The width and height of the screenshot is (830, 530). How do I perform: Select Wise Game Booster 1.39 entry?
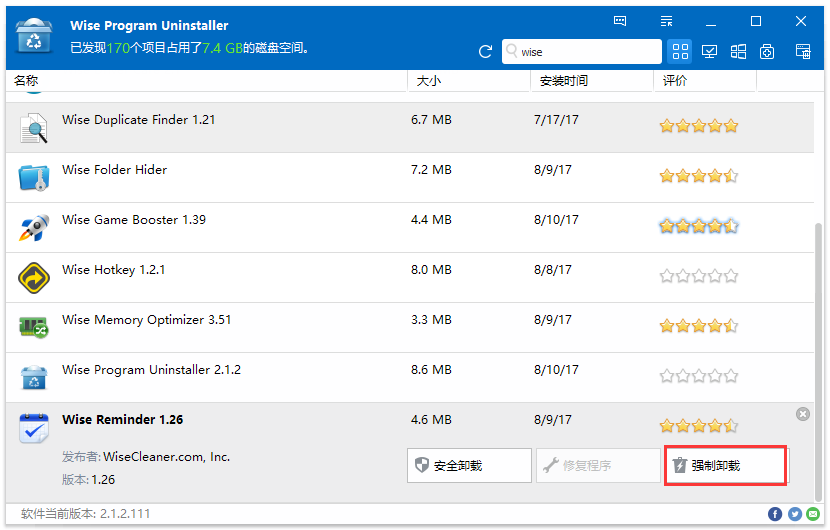click(134, 220)
